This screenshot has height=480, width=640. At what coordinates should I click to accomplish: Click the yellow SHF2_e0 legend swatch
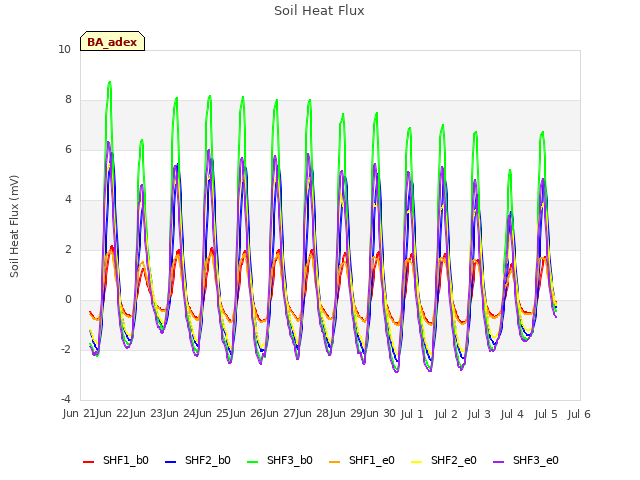[x=417, y=462]
